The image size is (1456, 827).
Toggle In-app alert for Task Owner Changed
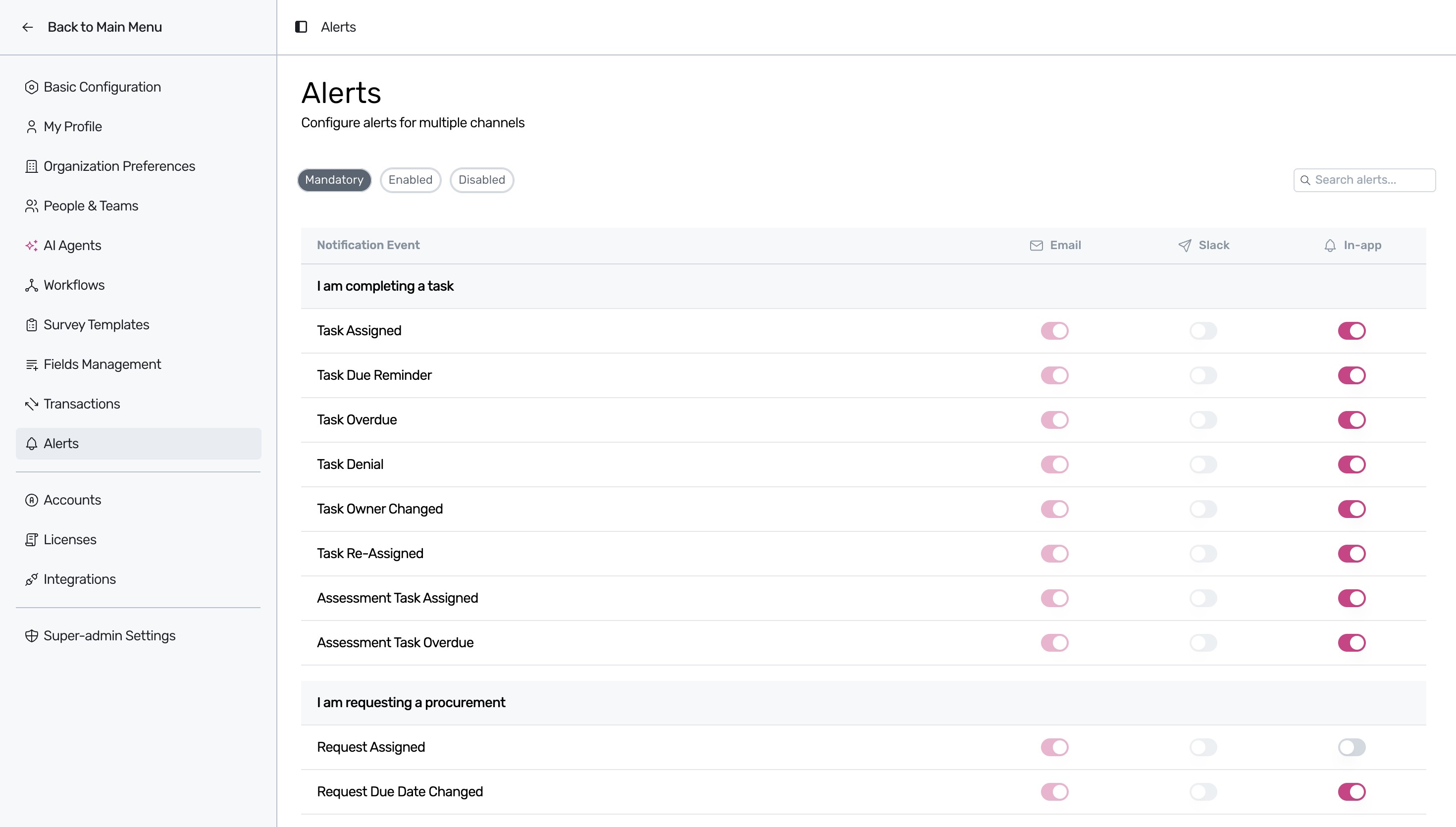(1352, 509)
